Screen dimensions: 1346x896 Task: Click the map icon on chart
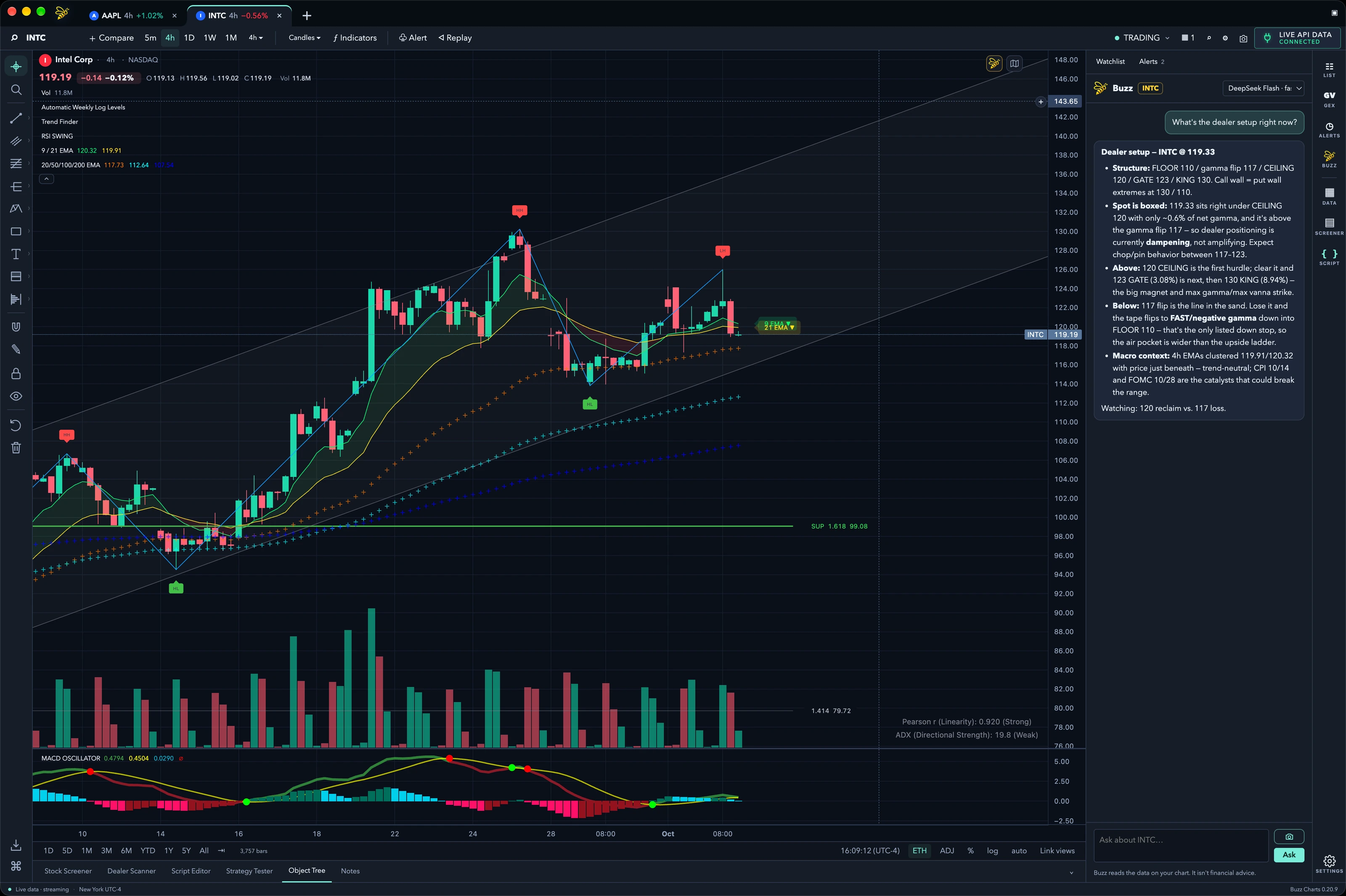[1015, 63]
